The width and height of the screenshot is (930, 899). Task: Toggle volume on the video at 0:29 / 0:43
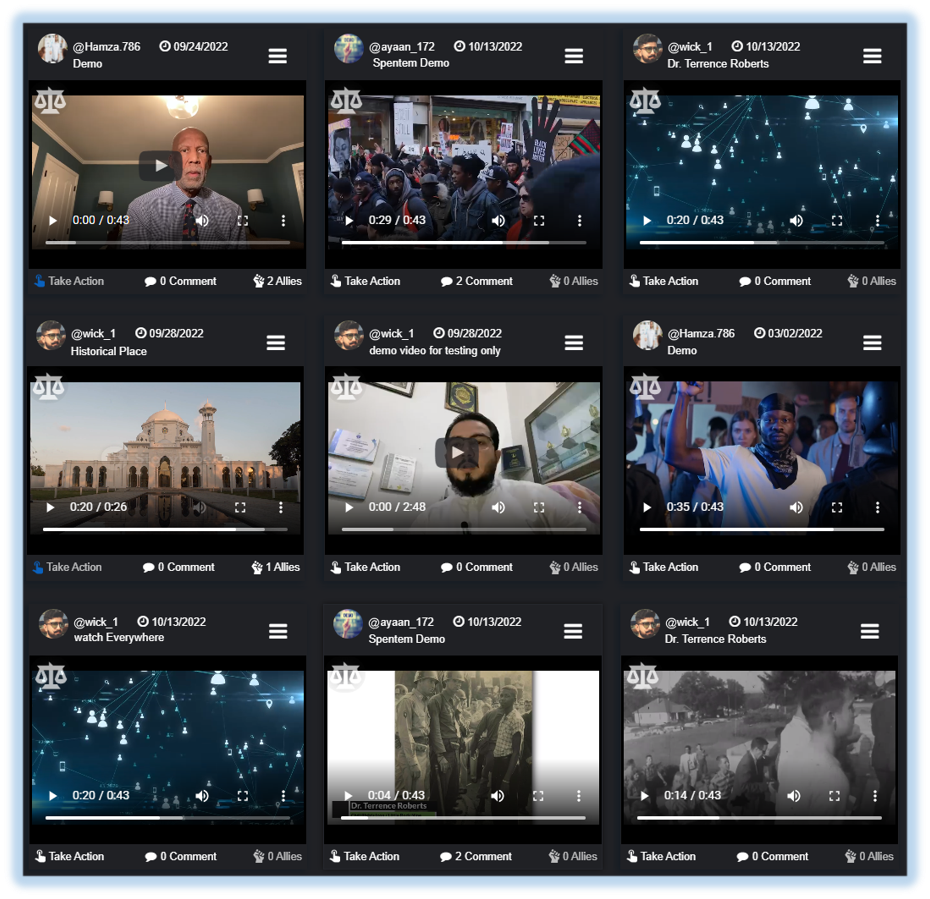tap(498, 220)
